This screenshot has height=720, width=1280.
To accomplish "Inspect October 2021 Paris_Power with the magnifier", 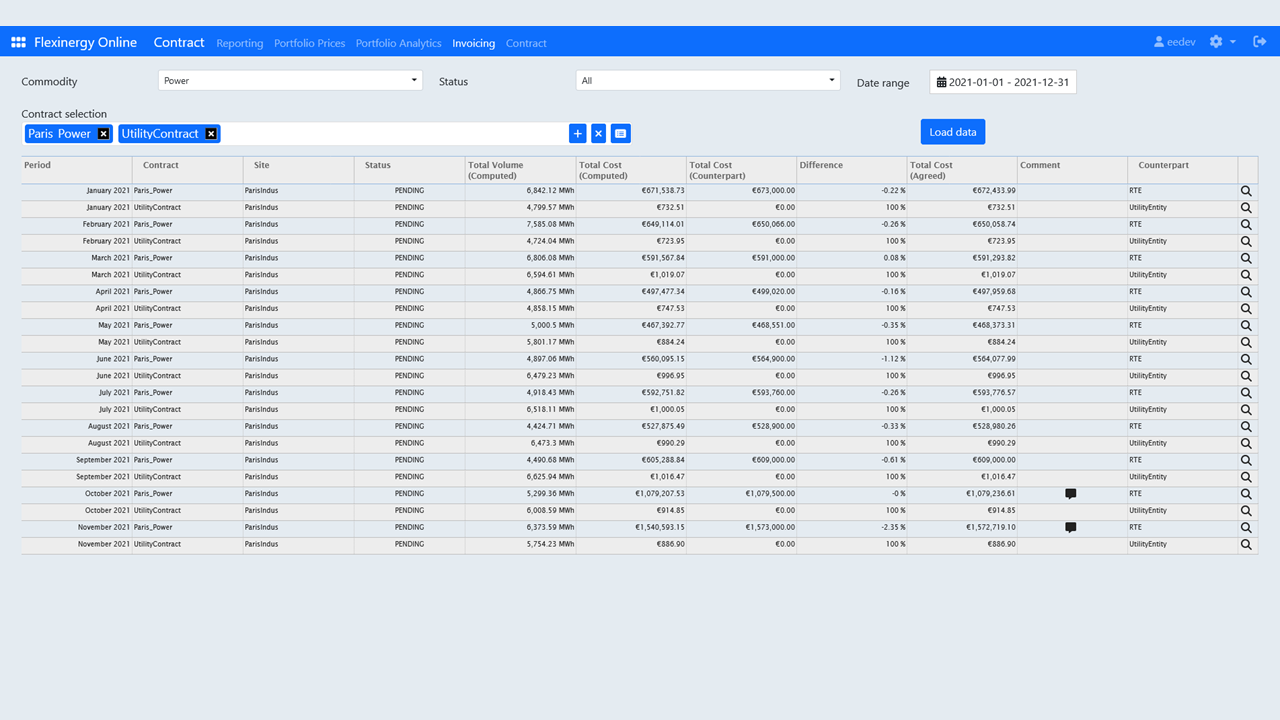I will coord(1246,494).
